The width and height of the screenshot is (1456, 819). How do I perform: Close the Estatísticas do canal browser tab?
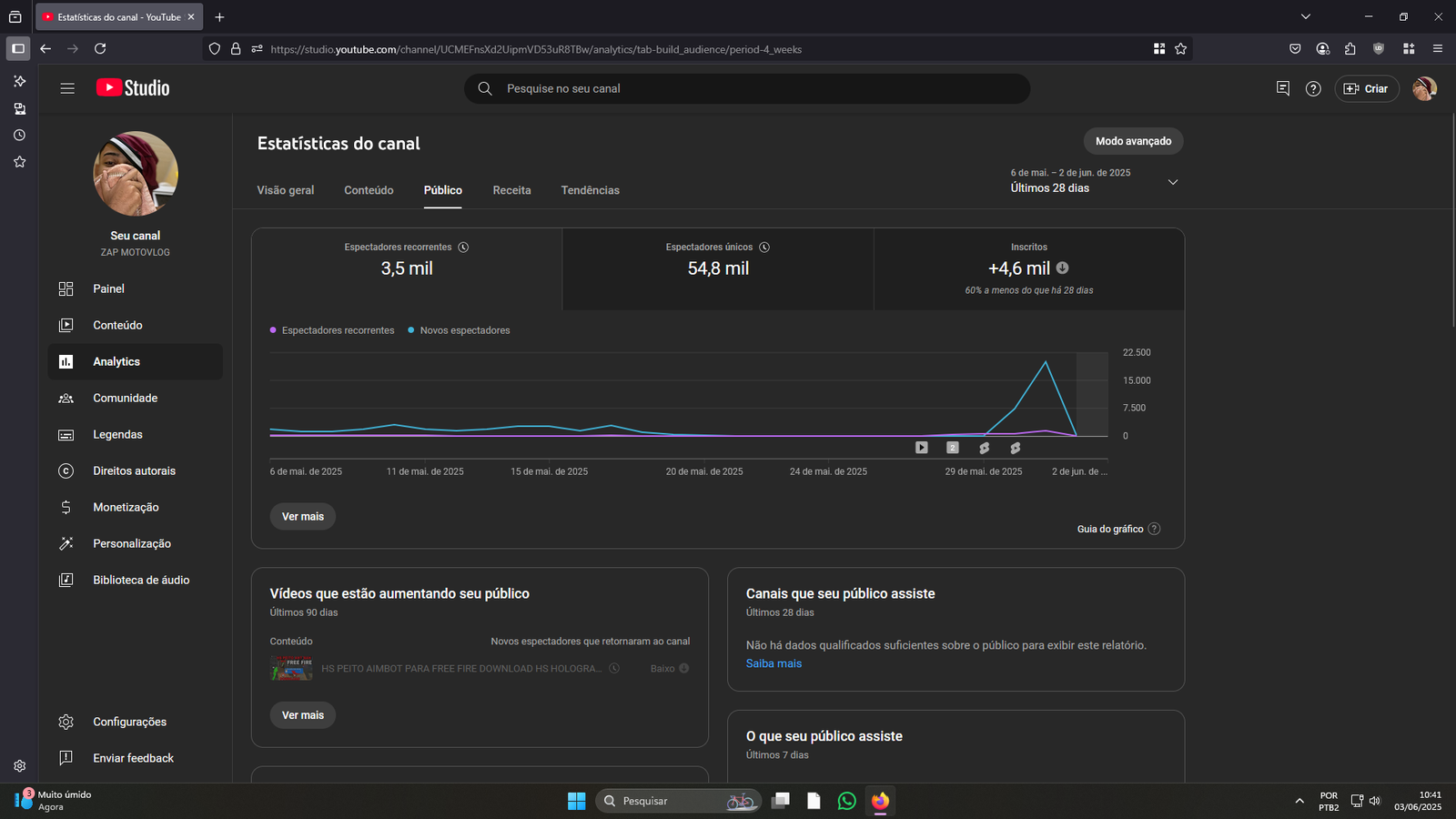click(x=191, y=16)
